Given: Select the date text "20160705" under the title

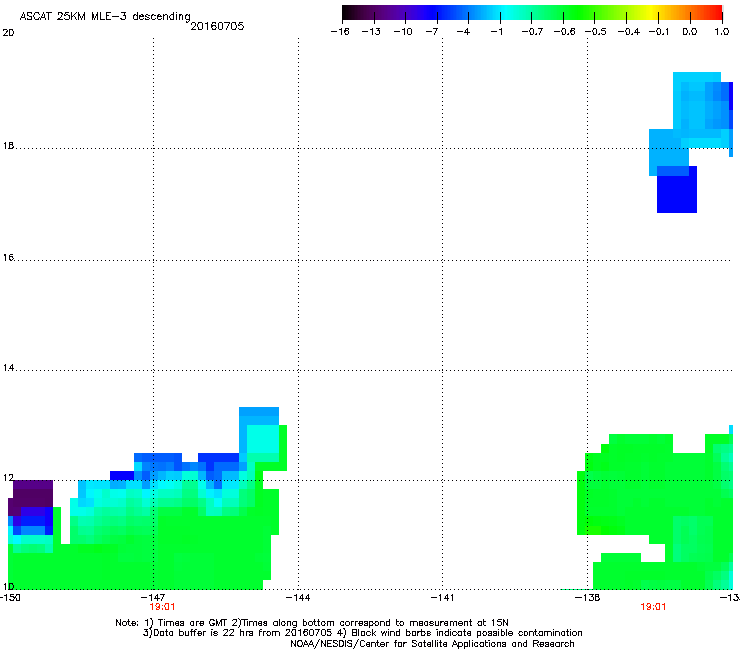Looking at the screenshot, I should tap(217, 26).
